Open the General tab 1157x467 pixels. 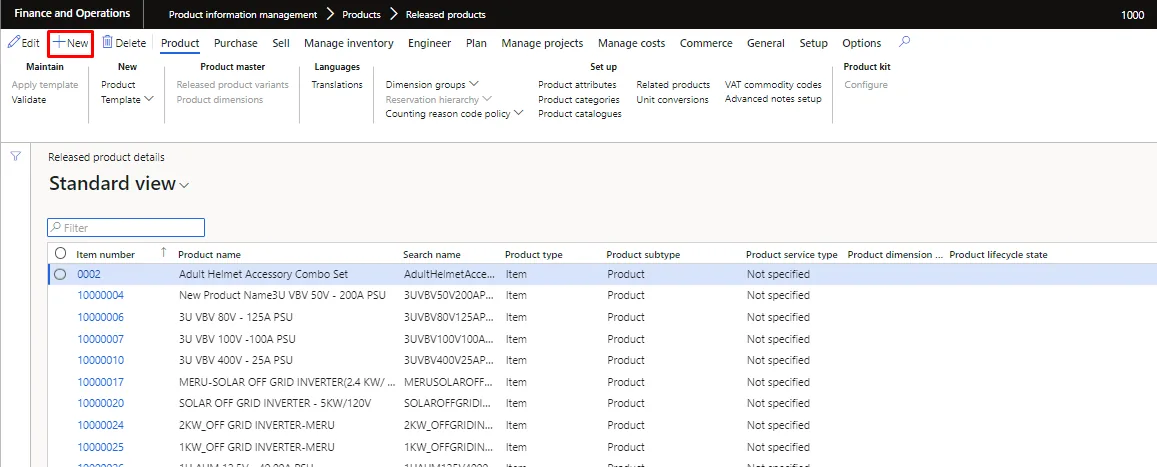click(x=766, y=43)
